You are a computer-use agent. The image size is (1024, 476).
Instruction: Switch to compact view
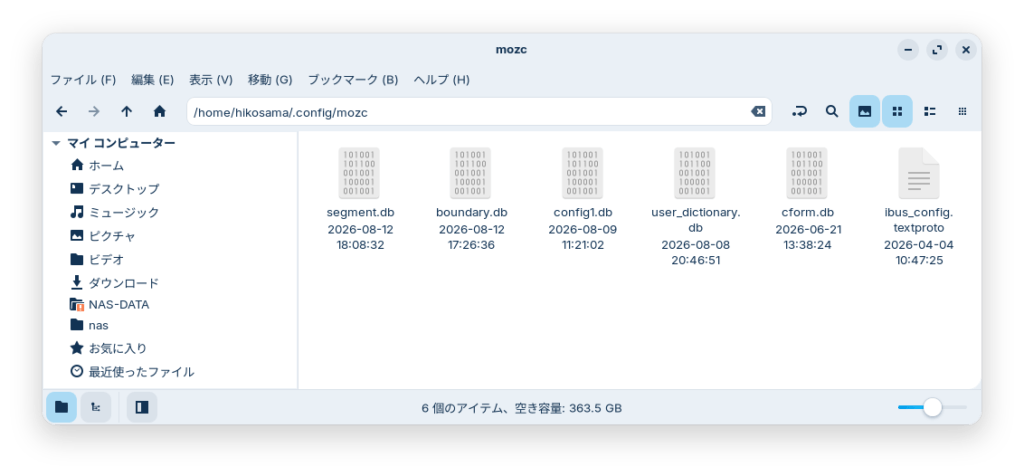(x=962, y=112)
